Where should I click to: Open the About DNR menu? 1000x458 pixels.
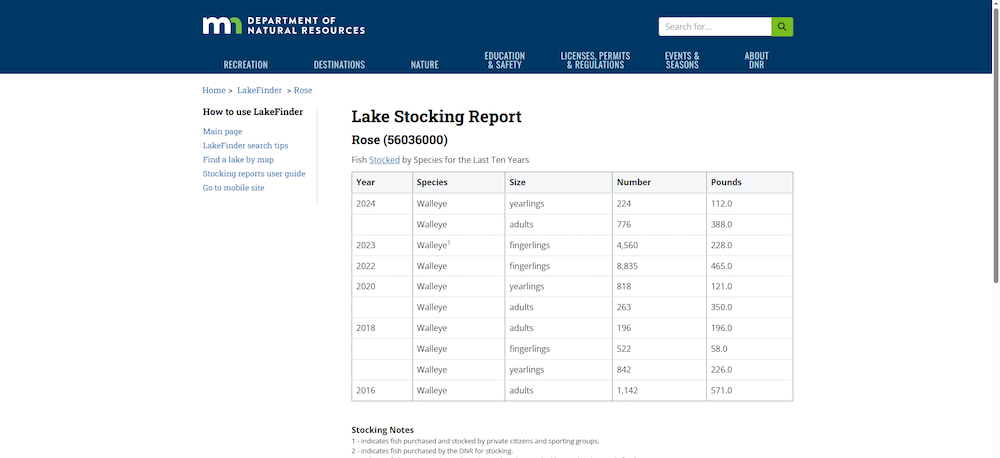pos(756,60)
